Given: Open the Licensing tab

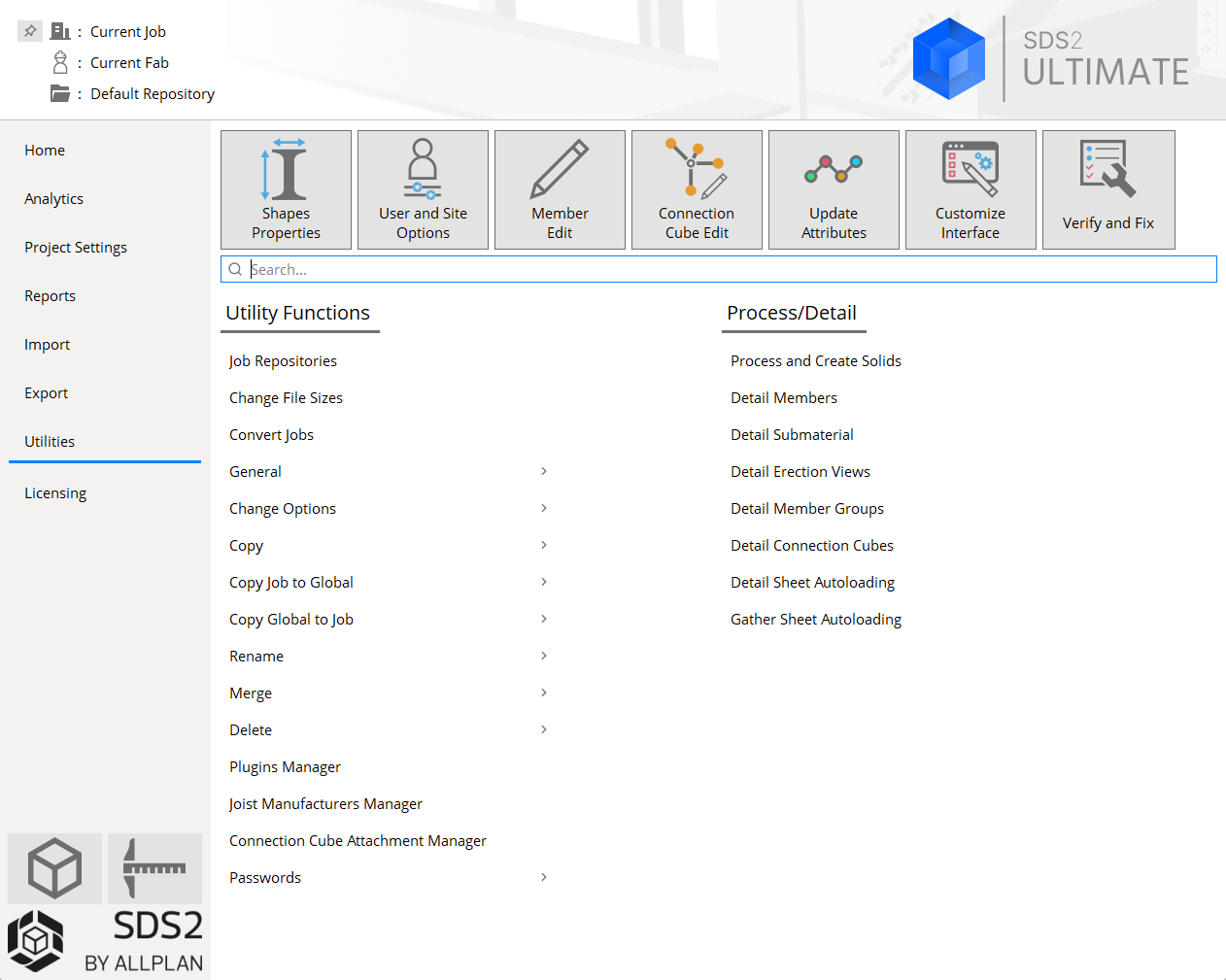Looking at the screenshot, I should 55,492.
